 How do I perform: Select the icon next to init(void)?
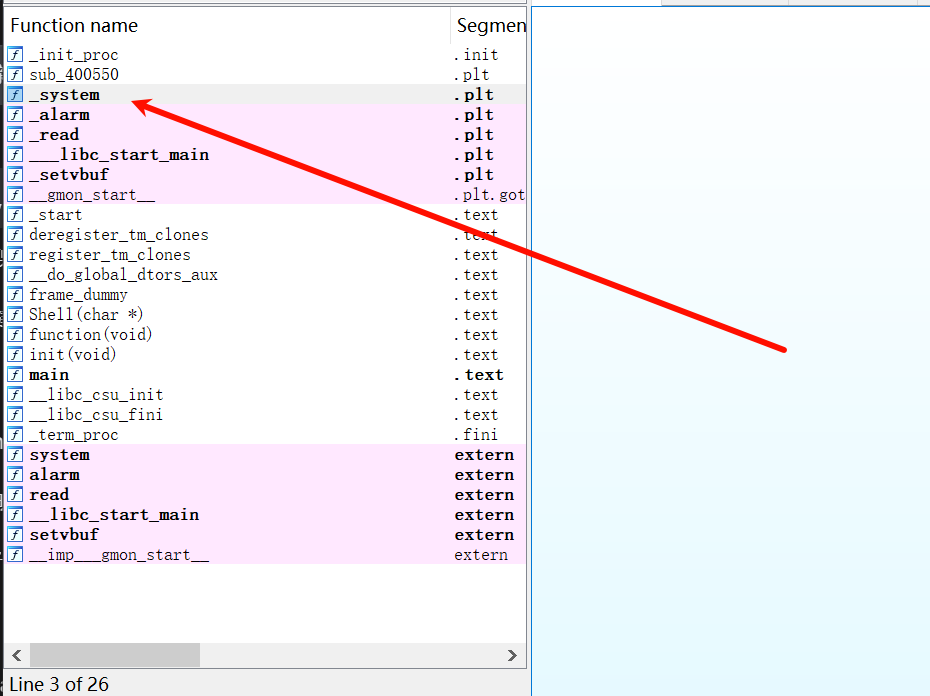(x=15, y=355)
